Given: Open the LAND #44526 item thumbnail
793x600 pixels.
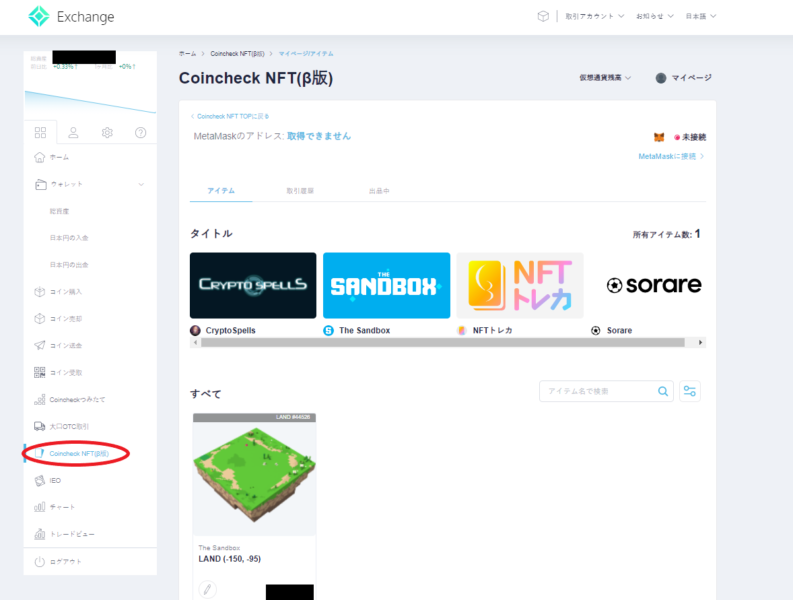Looking at the screenshot, I should [x=254, y=475].
